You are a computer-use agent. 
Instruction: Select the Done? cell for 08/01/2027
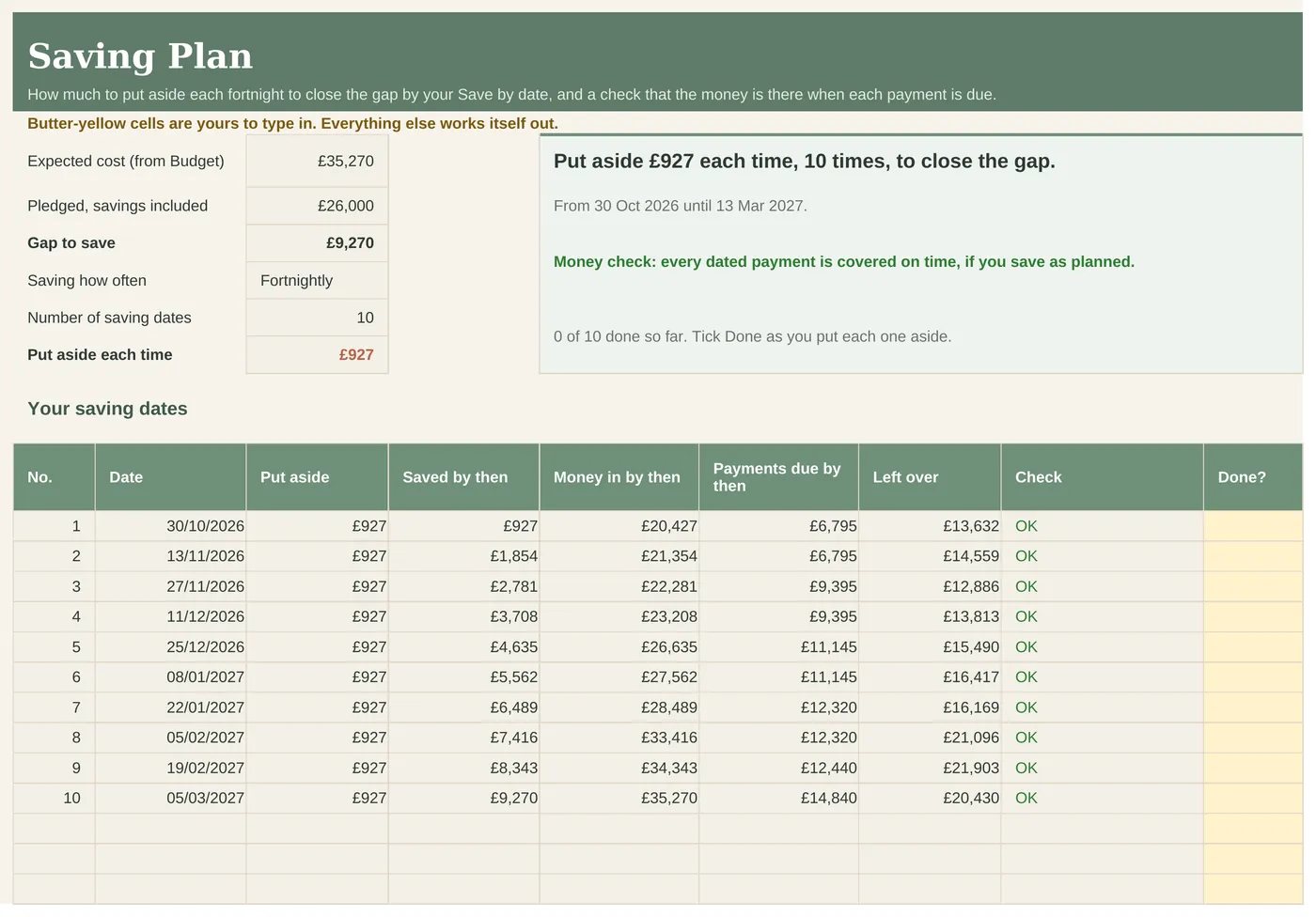pyautogui.click(x=1253, y=676)
